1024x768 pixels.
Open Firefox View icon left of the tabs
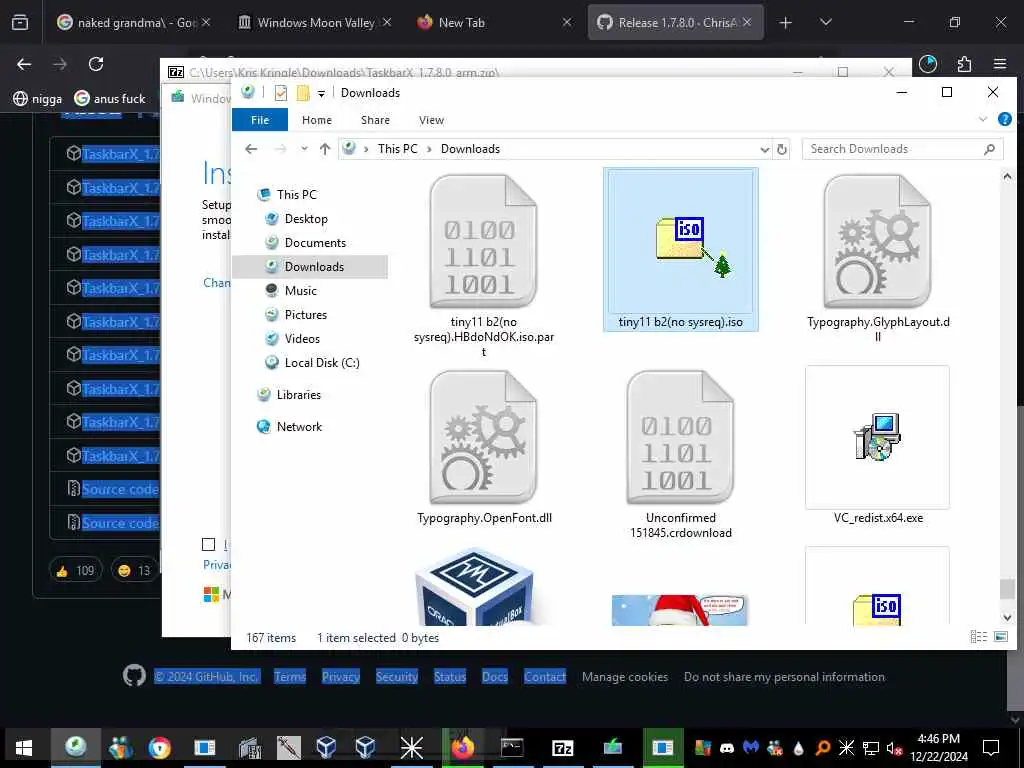click(x=20, y=22)
